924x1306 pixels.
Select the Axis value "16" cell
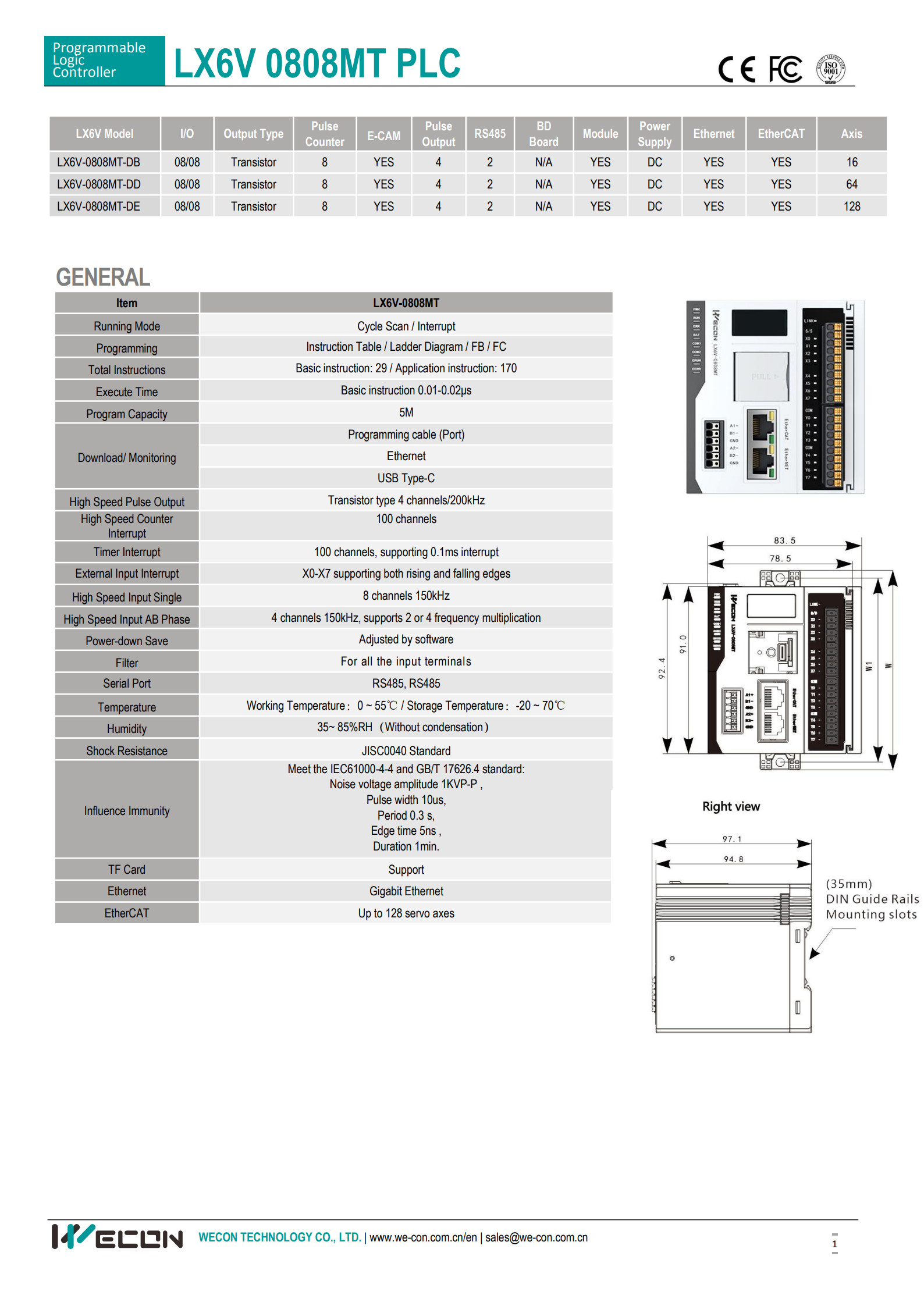[x=852, y=162]
